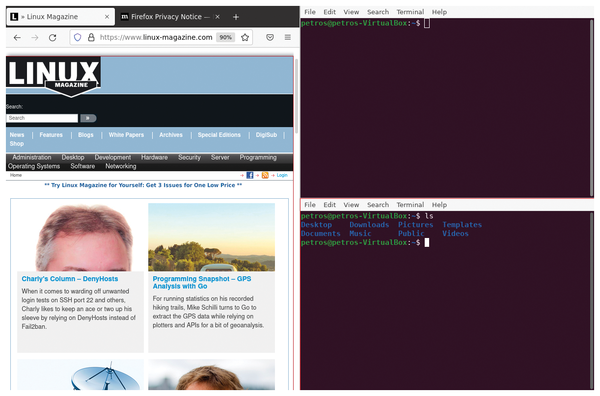Click Downloads in the ls output
600x396 pixels.
(369, 225)
